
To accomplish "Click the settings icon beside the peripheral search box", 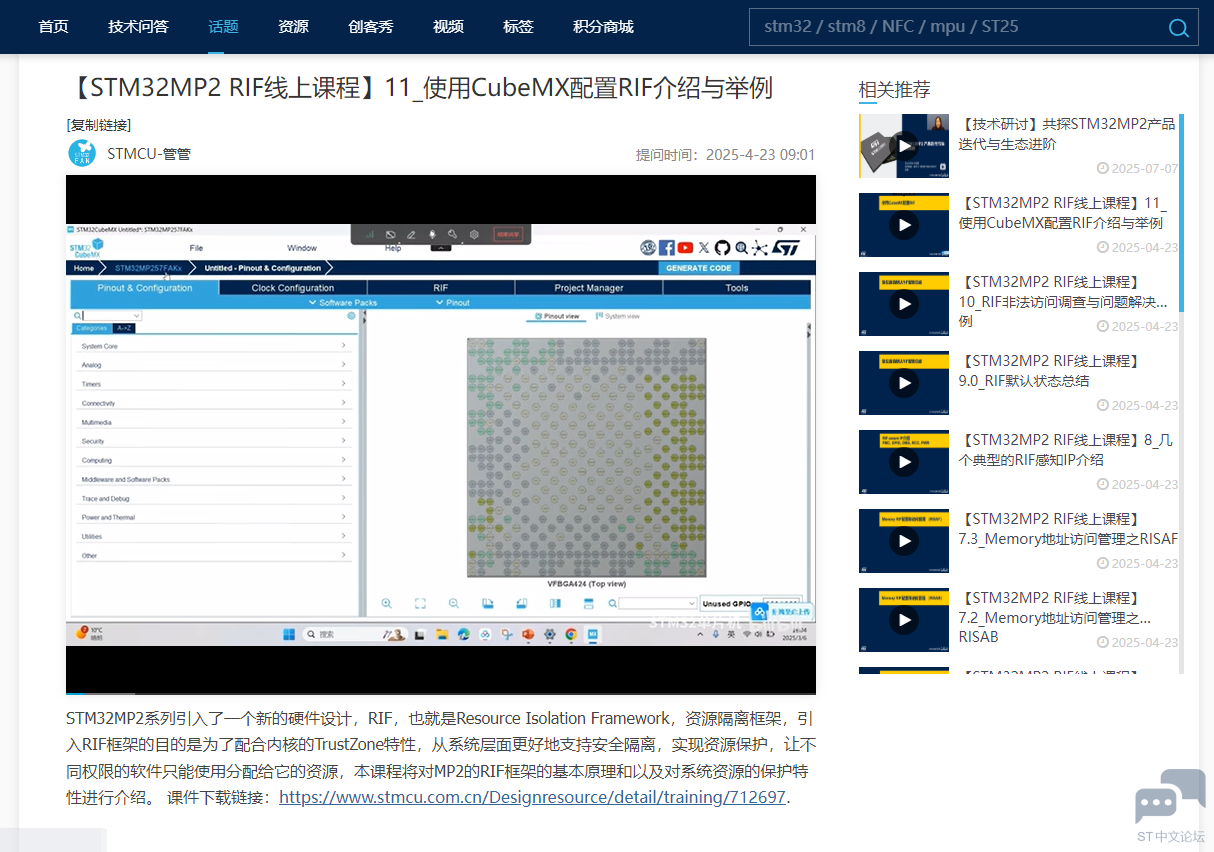I will coord(350,316).
